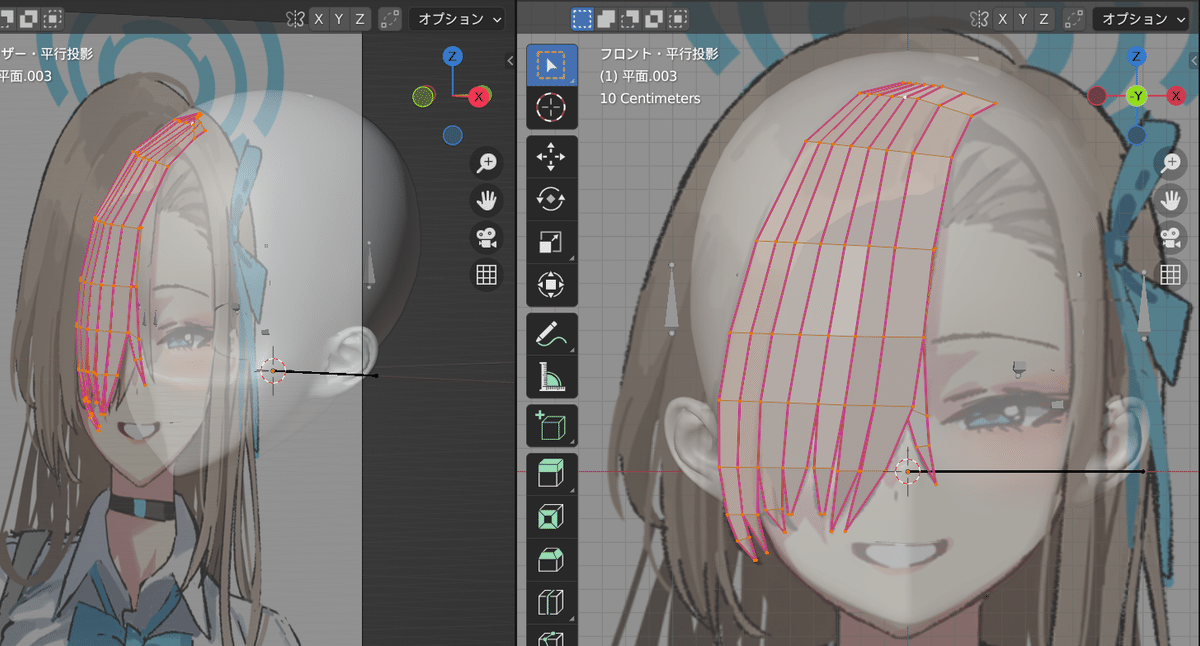Image resolution: width=1200 pixels, height=646 pixels.
Task: Toggle Auto Merge vertices in front viewport header
Action: pyautogui.click(x=1075, y=19)
